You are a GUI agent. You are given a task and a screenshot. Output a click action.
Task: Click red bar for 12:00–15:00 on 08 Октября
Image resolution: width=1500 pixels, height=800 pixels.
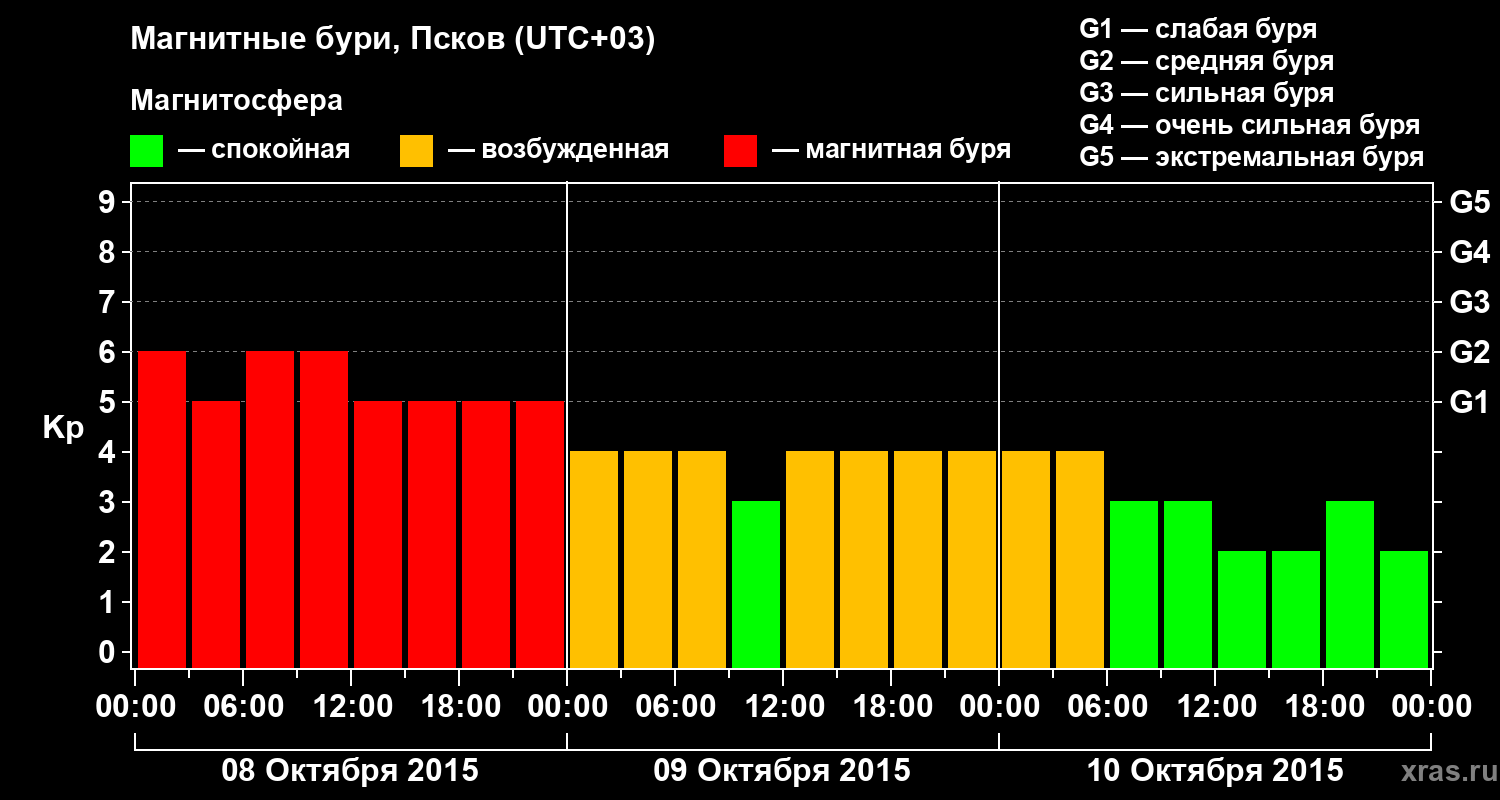tap(378, 535)
